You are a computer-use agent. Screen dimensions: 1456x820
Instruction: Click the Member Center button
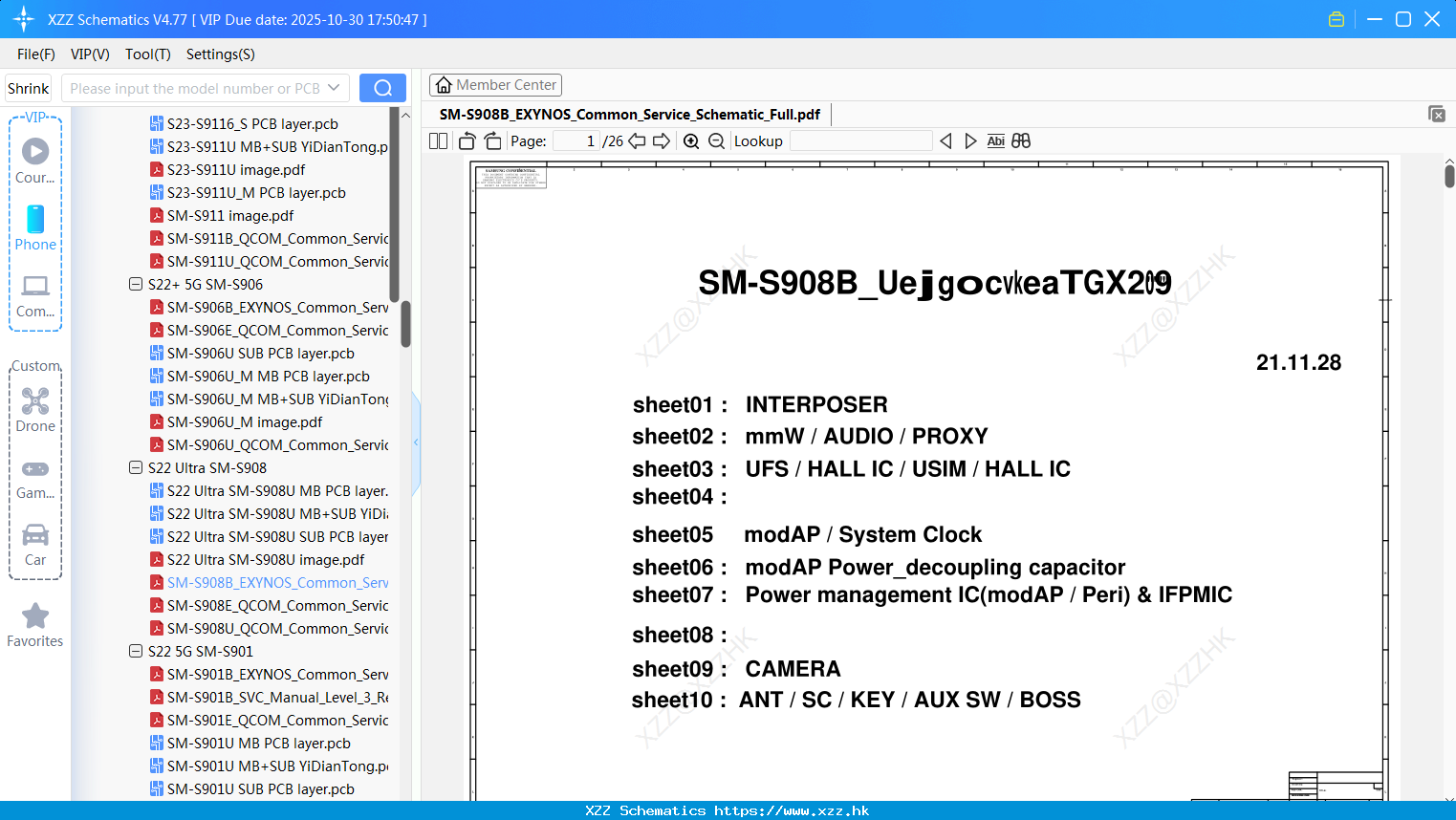click(x=495, y=85)
